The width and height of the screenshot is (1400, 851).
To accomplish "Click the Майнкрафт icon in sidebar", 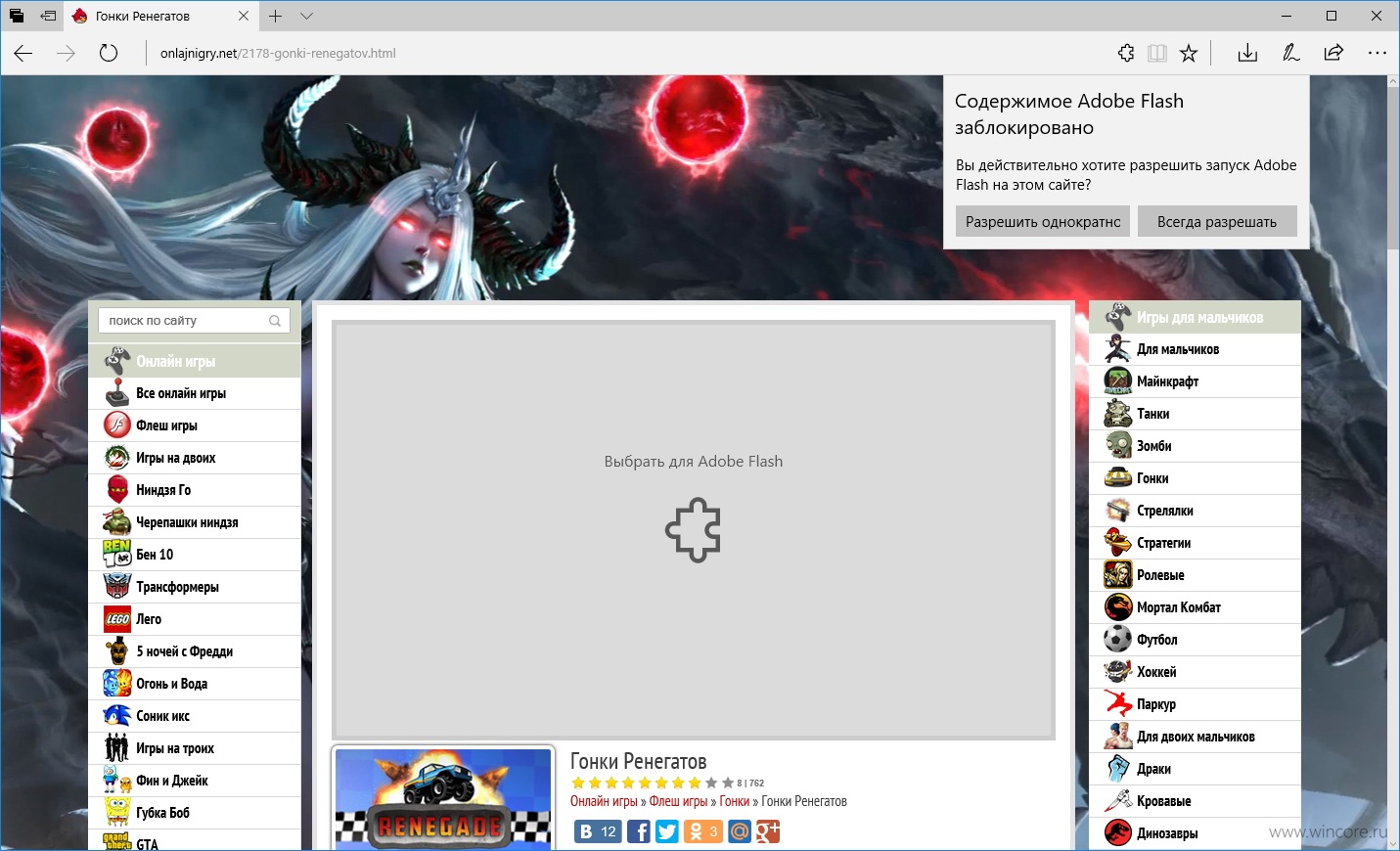I will [1118, 381].
